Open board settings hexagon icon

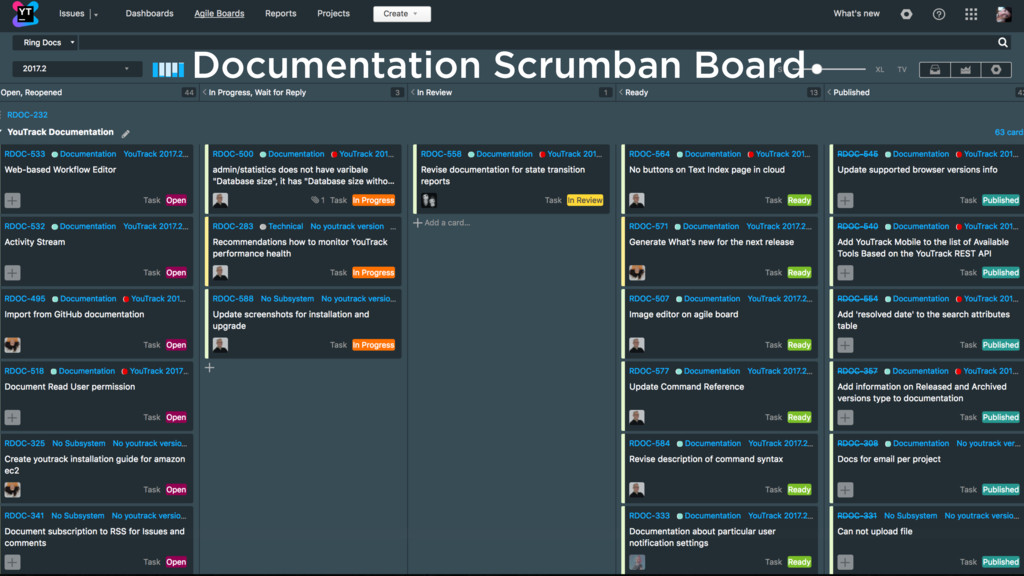click(x=996, y=69)
